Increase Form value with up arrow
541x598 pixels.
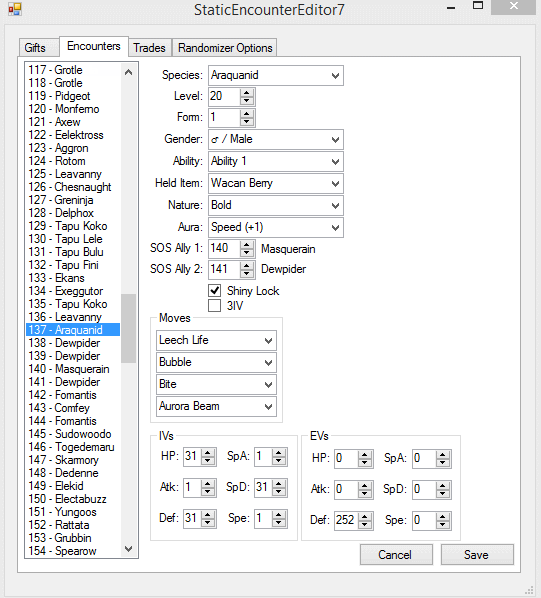pyautogui.click(x=247, y=114)
